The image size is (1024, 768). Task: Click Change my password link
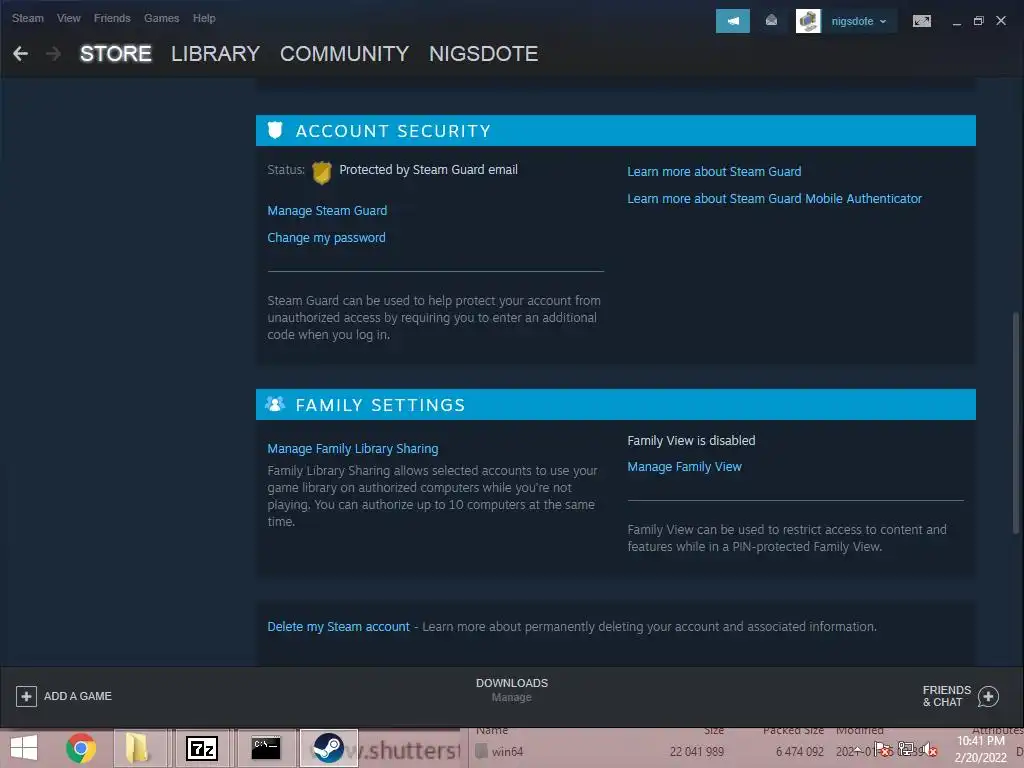pos(327,238)
